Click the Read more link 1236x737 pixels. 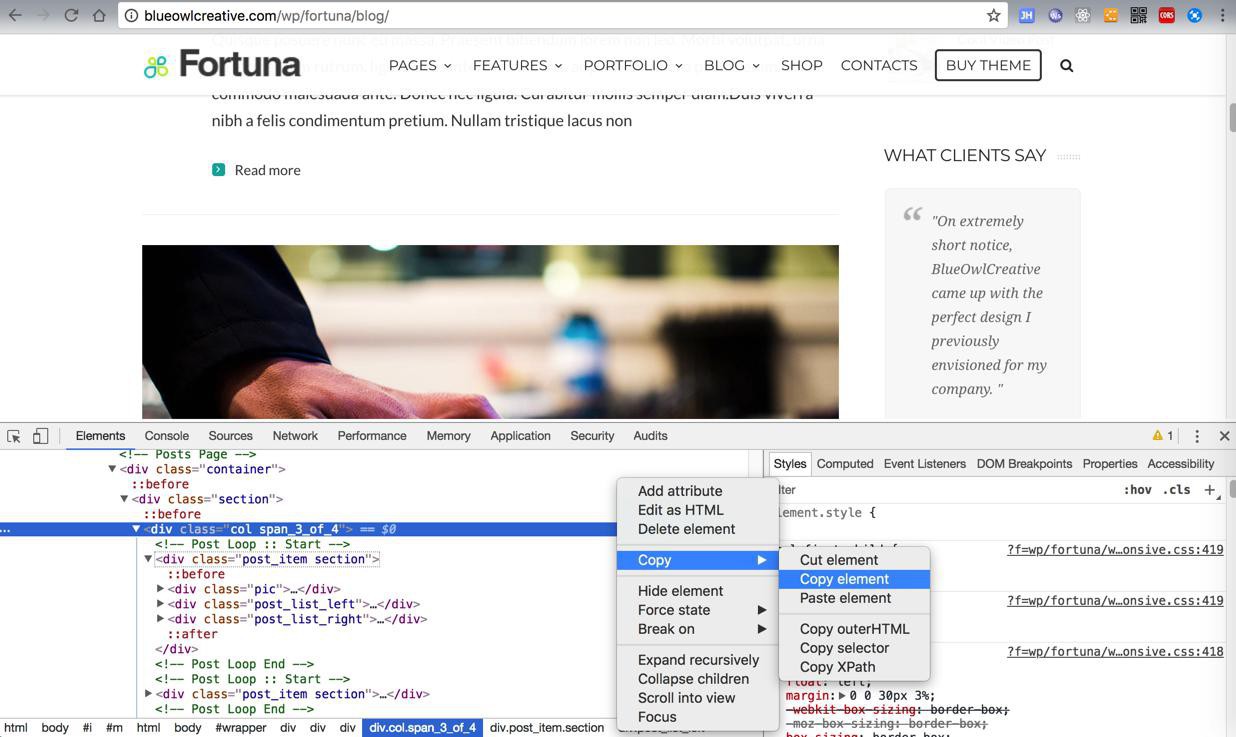click(x=267, y=170)
